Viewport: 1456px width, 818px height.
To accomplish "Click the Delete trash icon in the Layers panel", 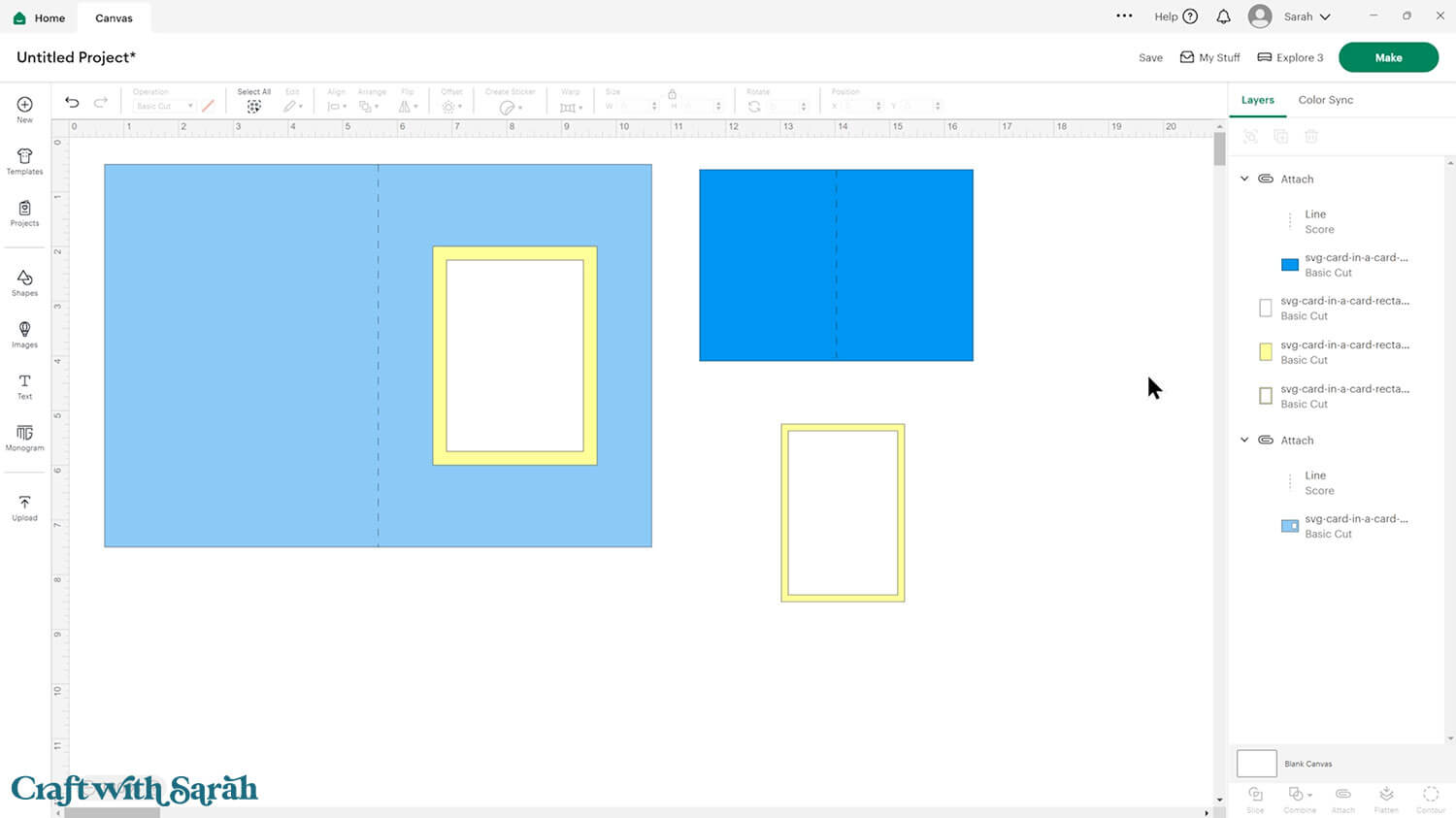I will (x=1311, y=137).
